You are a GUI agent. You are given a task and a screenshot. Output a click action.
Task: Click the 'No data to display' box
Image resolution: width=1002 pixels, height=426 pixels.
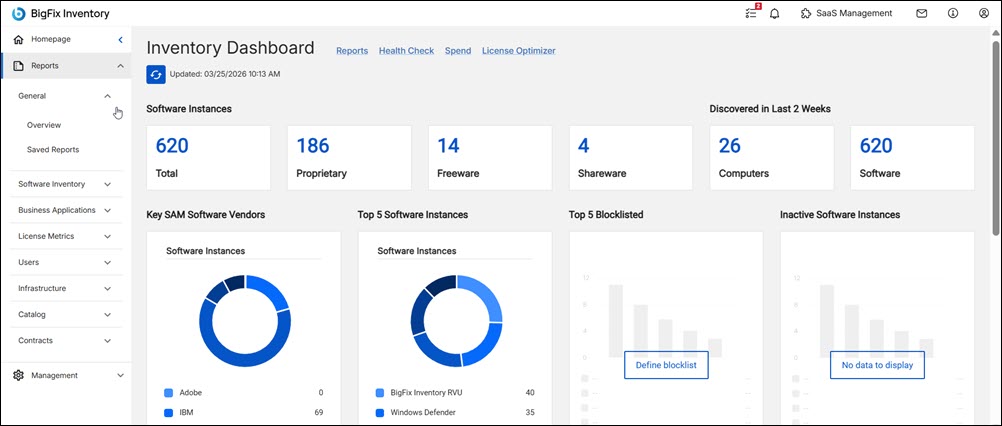click(877, 365)
